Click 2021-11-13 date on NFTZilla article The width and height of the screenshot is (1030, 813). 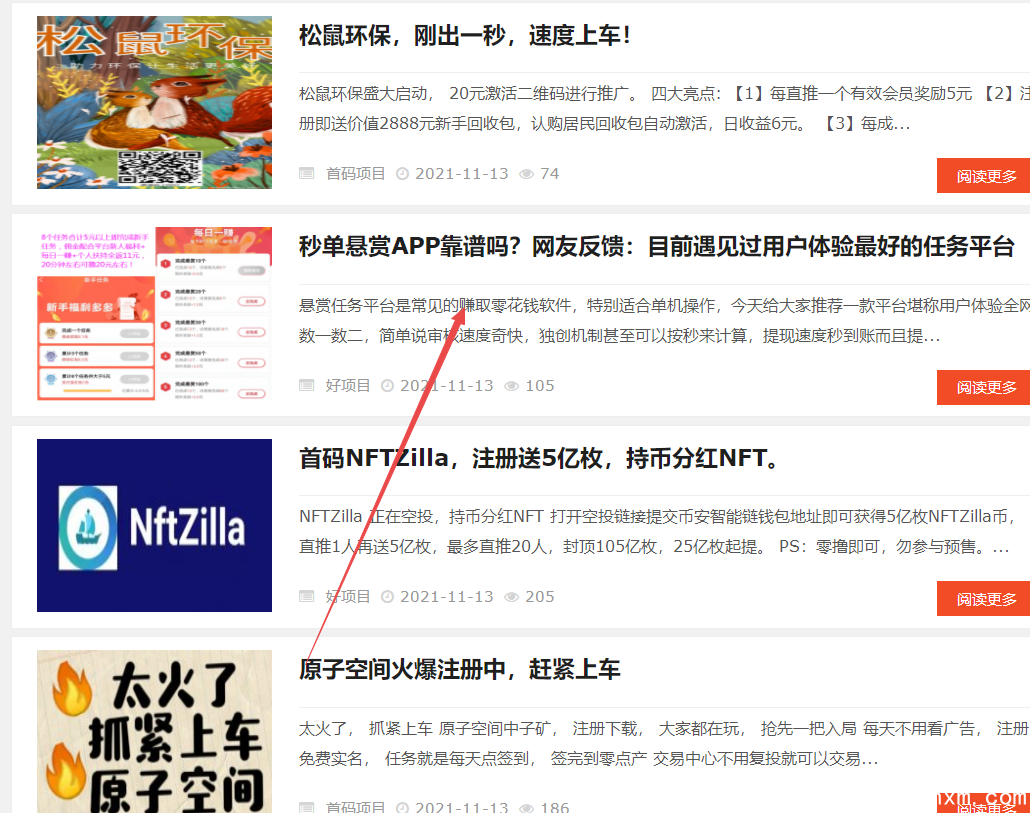pyautogui.click(x=447, y=596)
